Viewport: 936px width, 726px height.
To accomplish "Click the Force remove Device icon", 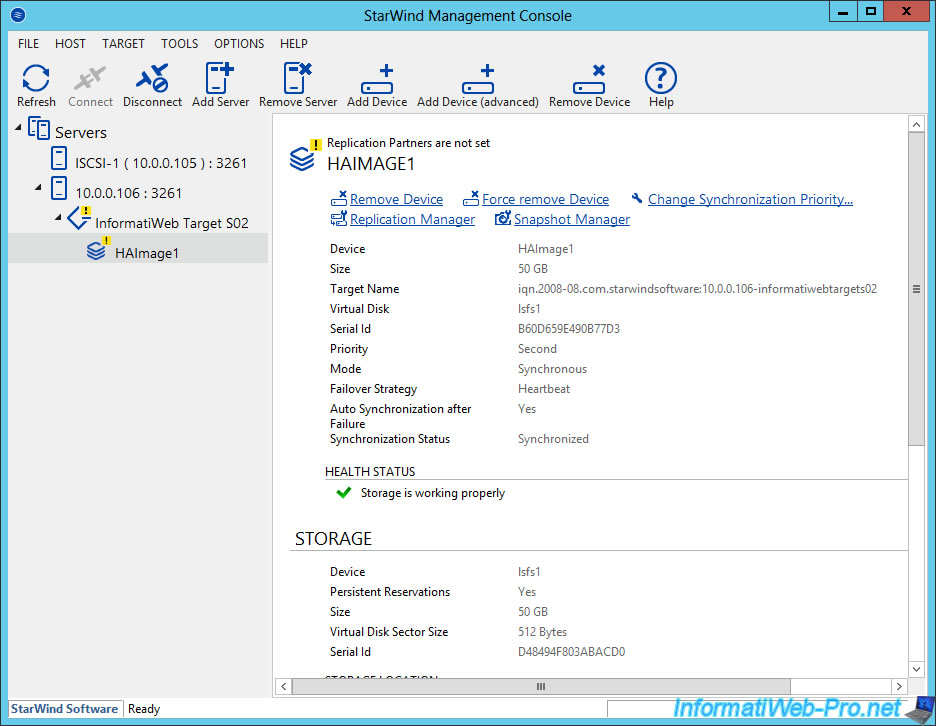I will [x=471, y=198].
